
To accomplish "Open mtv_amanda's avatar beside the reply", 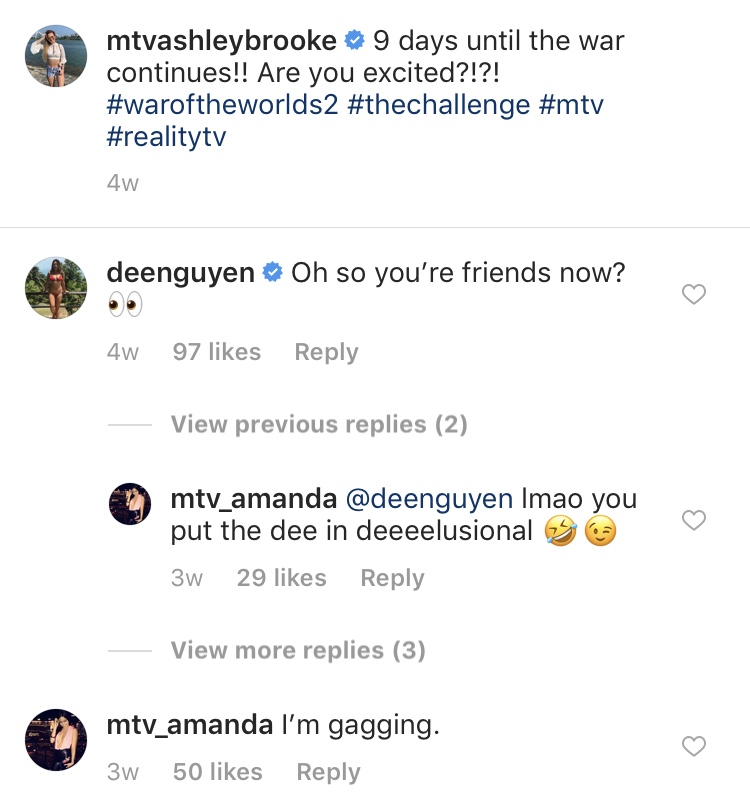I will 130,504.
